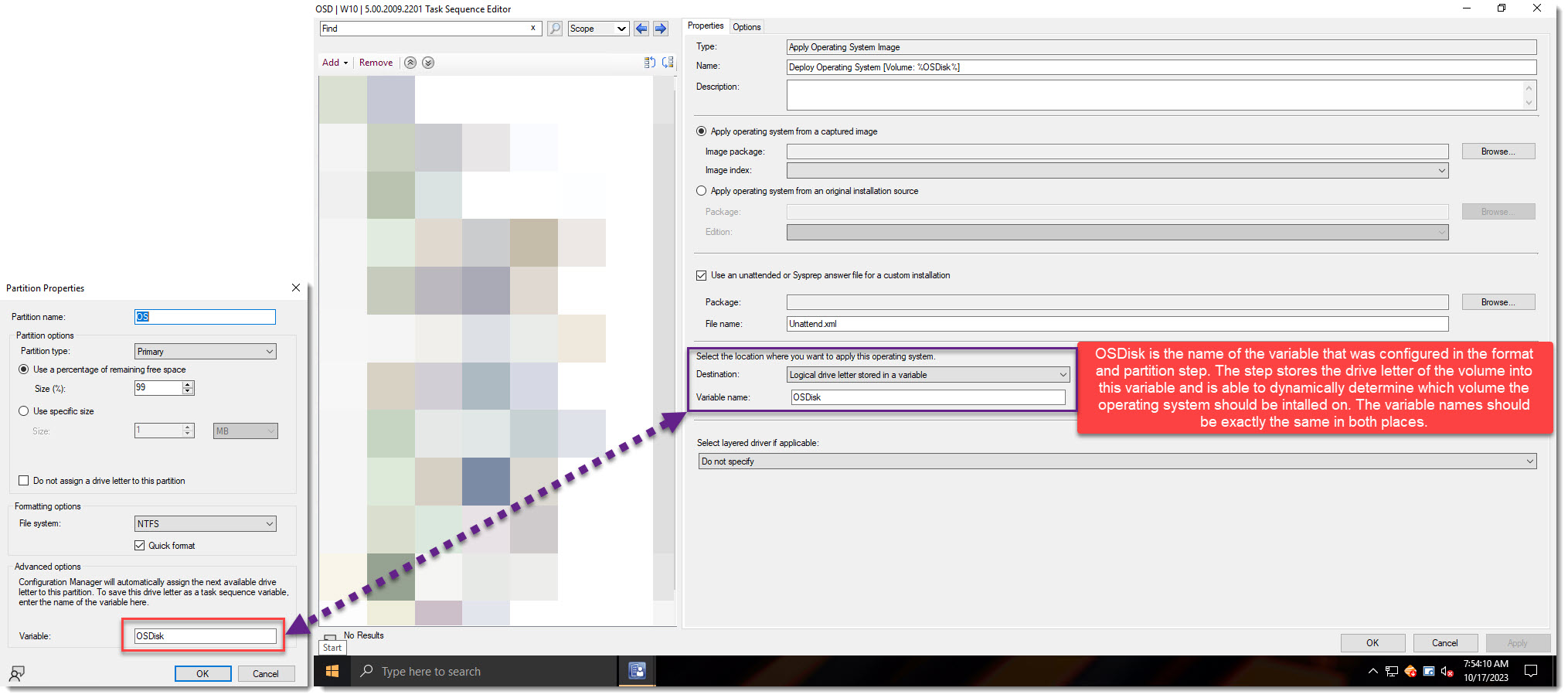This screenshot has height=698, width=1568.
Task: Open the muted volume tray icon
Action: pos(1447,671)
